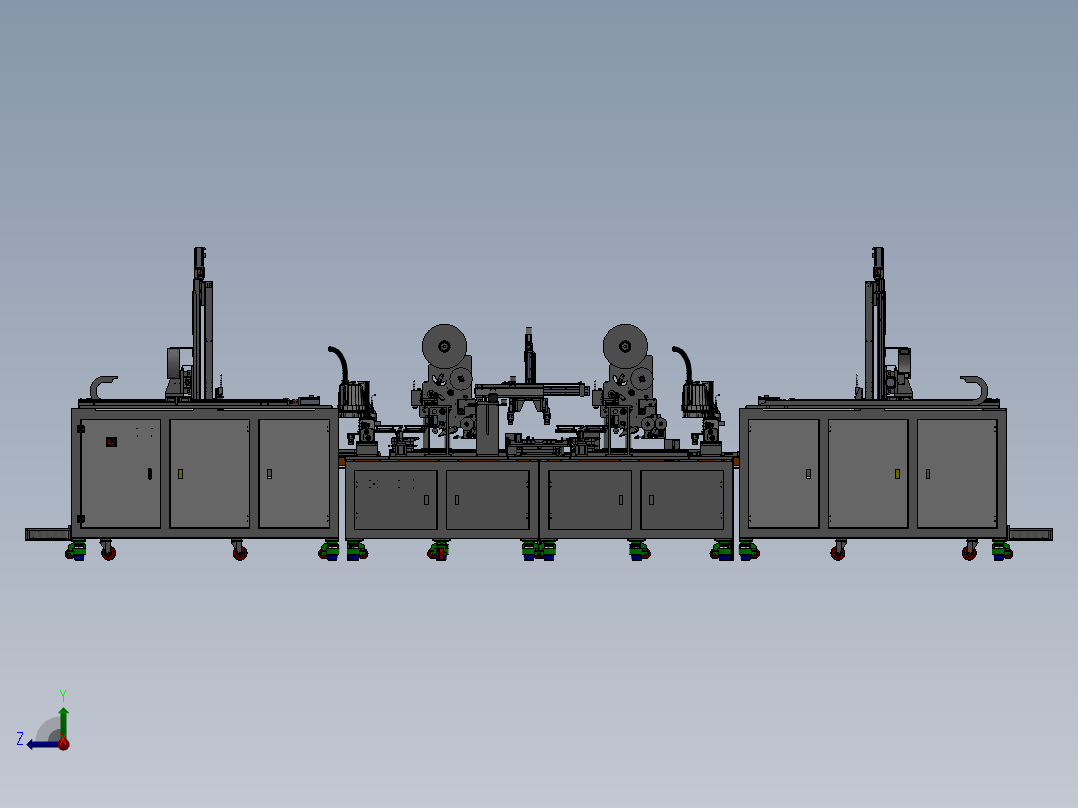Select the left cabinet door with yellow handle
The height and width of the screenshot is (808, 1078).
coord(210,474)
